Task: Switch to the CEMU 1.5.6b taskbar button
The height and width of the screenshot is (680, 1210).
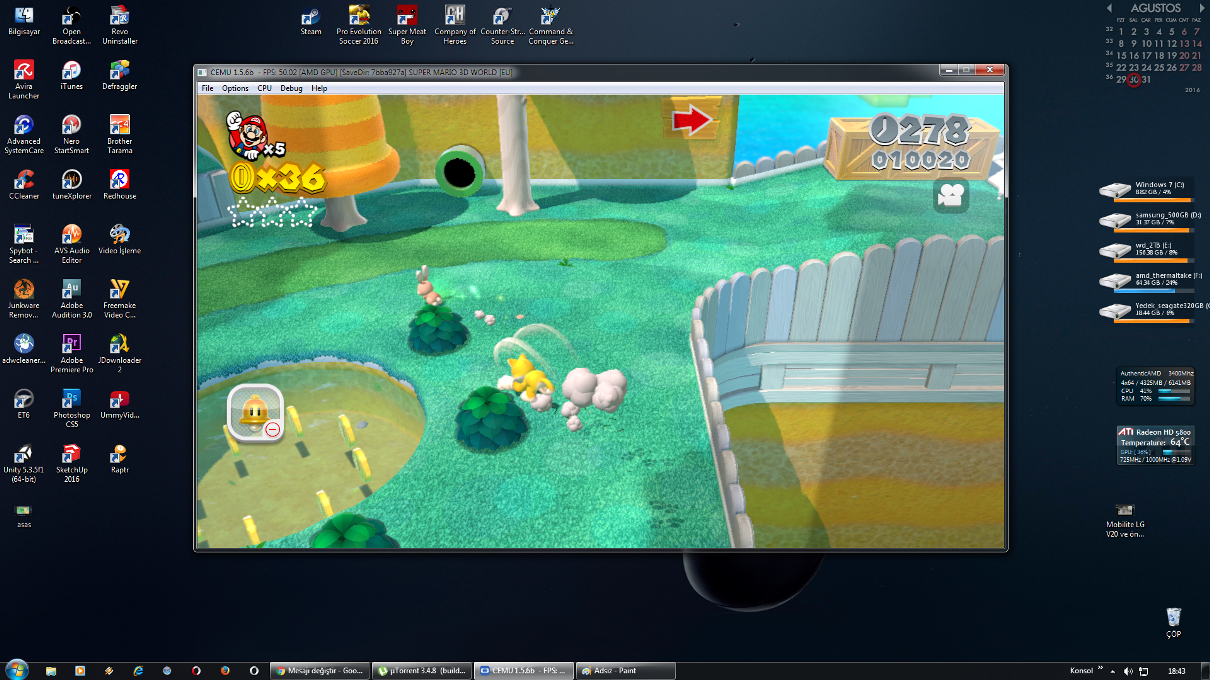Action: click(x=524, y=671)
